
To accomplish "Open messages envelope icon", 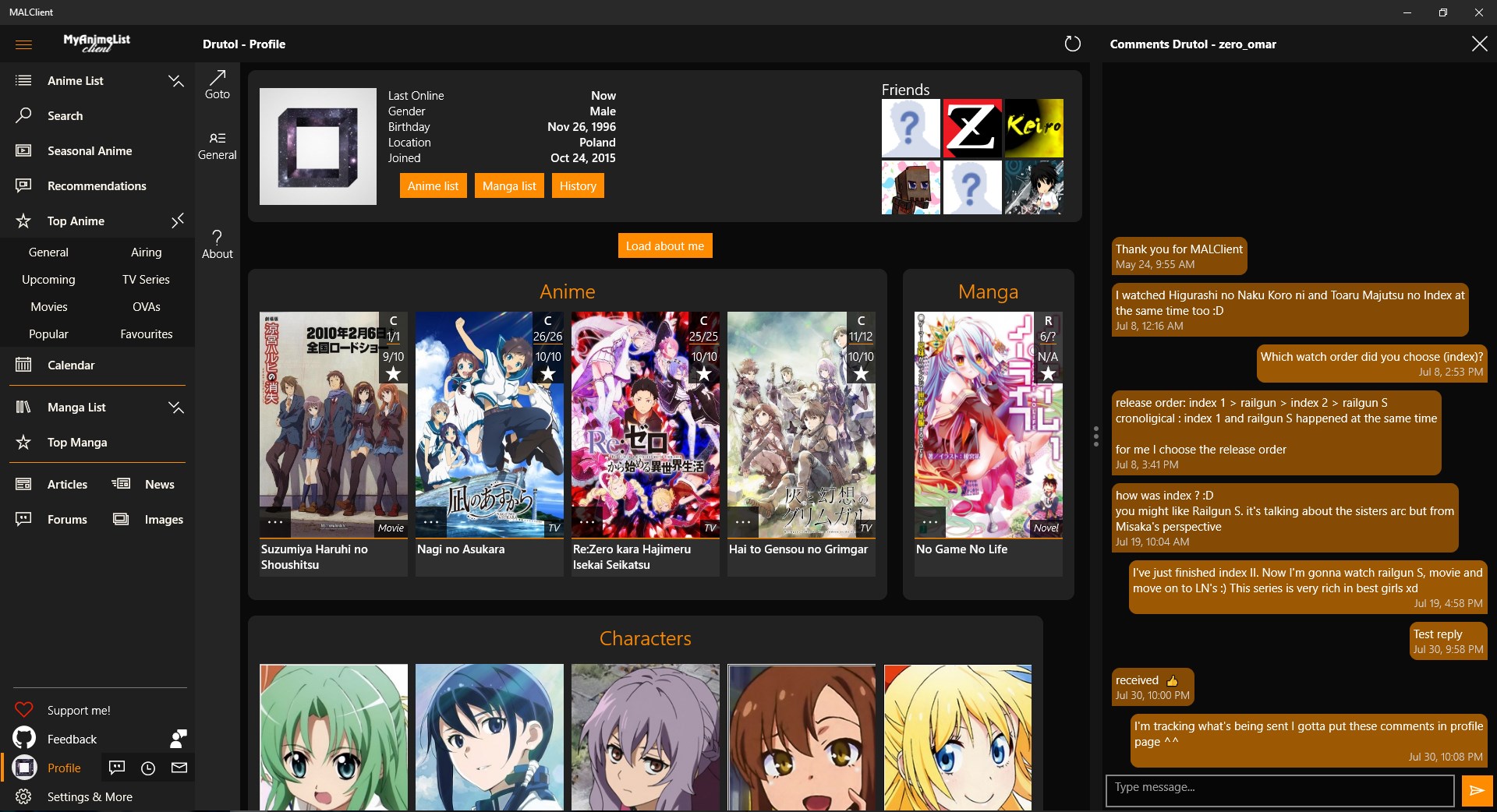I will pyautogui.click(x=179, y=768).
